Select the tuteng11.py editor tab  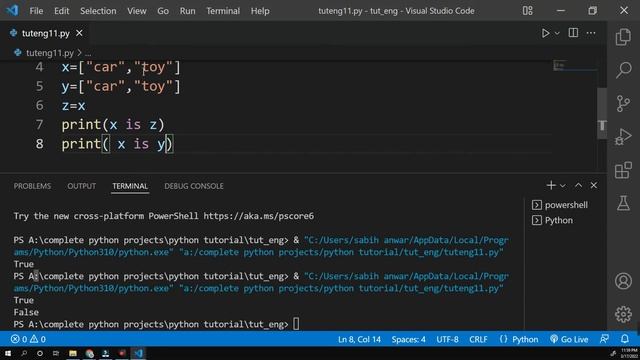coord(45,33)
